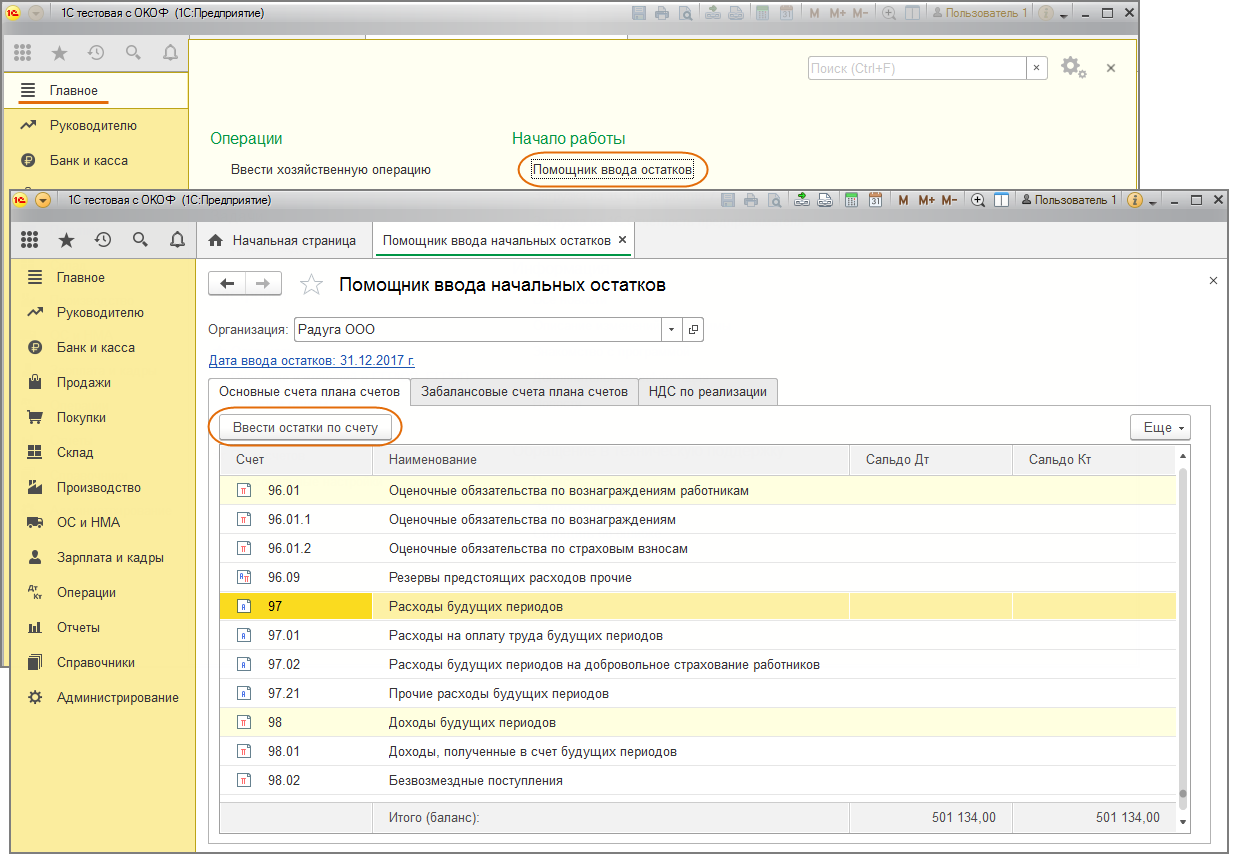The height and width of the screenshot is (855, 1233).
Task: Expand the Организация dropdown list
Action: pyautogui.click(x=671, y=329)
